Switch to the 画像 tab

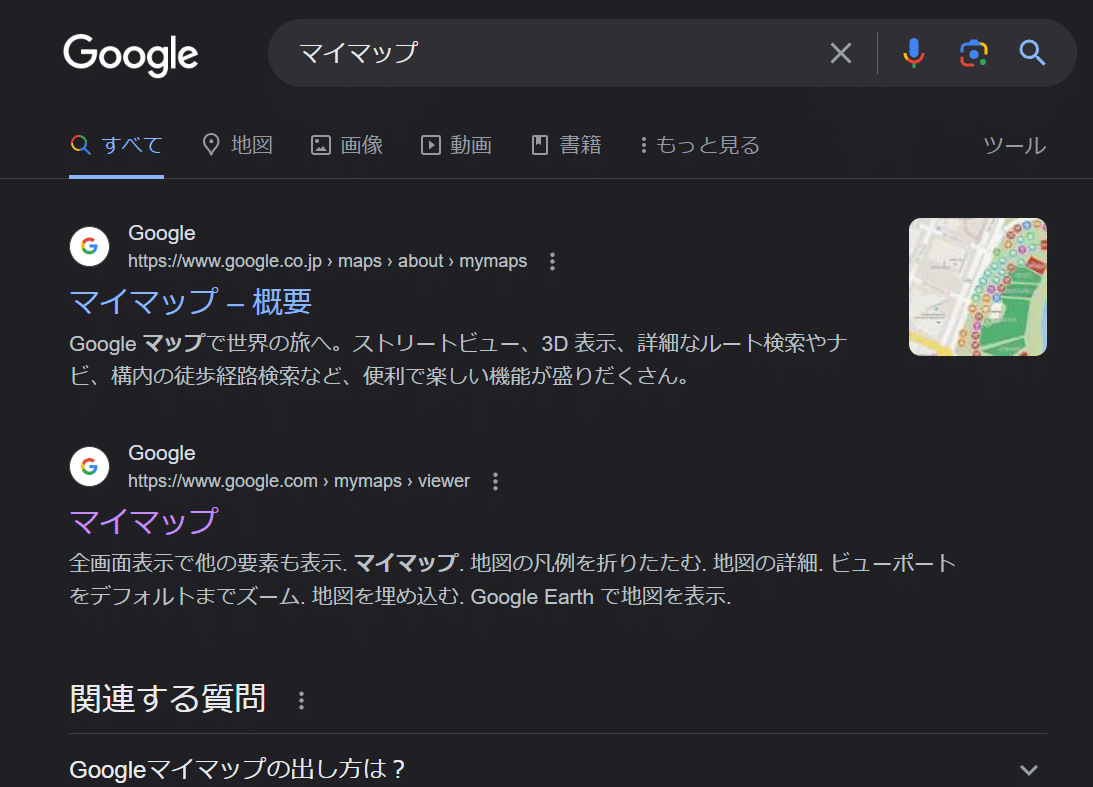(x=347, y=145)
